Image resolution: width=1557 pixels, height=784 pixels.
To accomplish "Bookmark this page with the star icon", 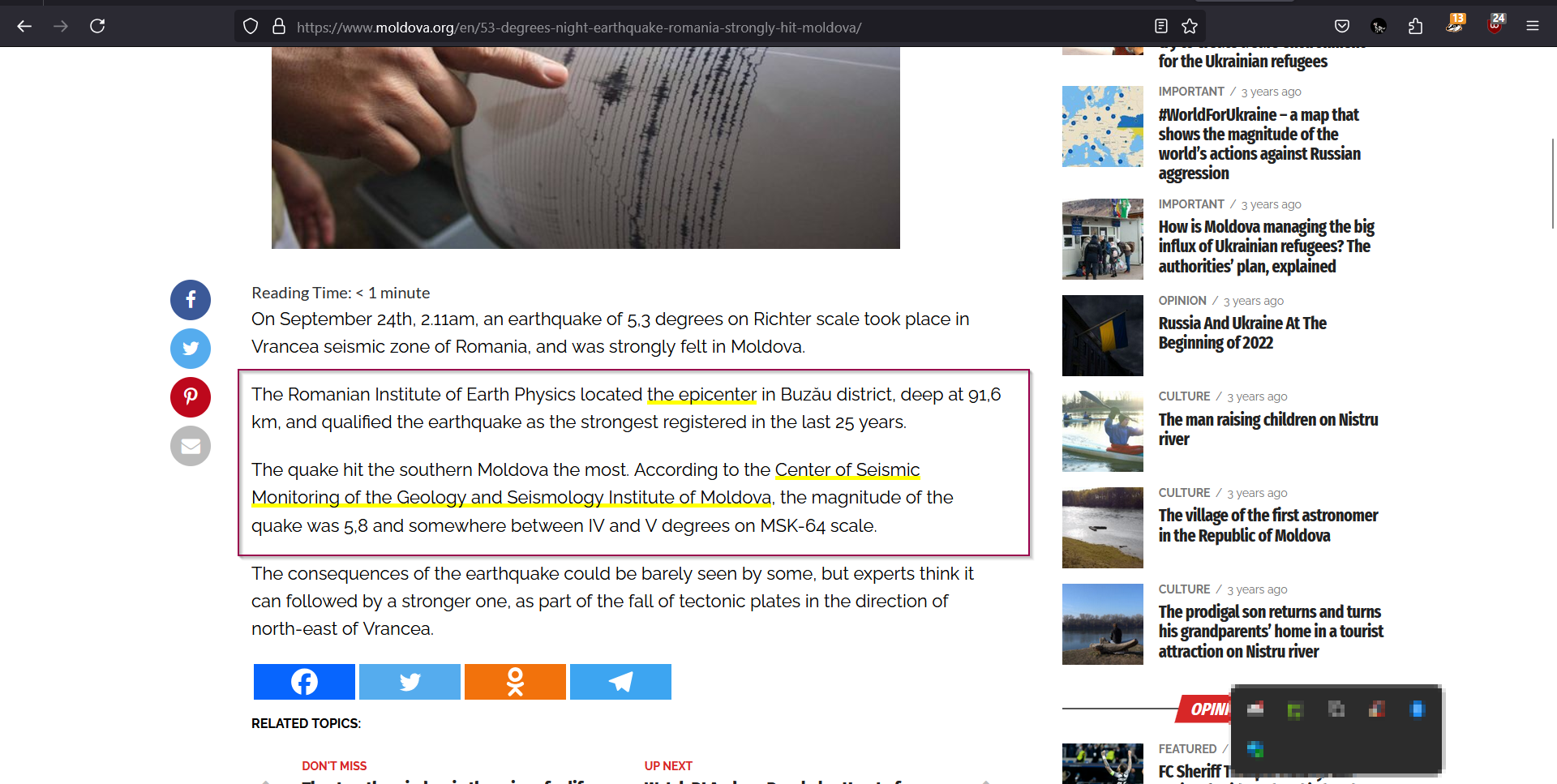I will [1190, 26].
